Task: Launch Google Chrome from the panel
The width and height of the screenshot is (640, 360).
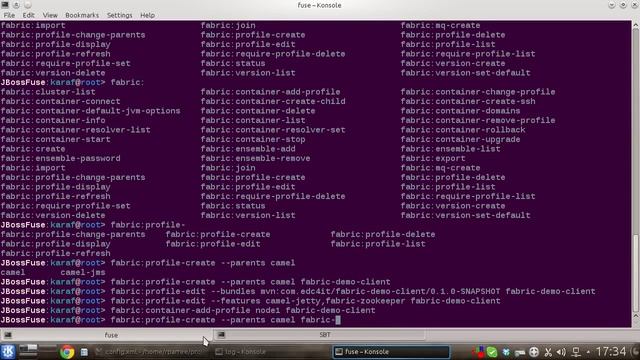Action: click(x=67, y=351)
